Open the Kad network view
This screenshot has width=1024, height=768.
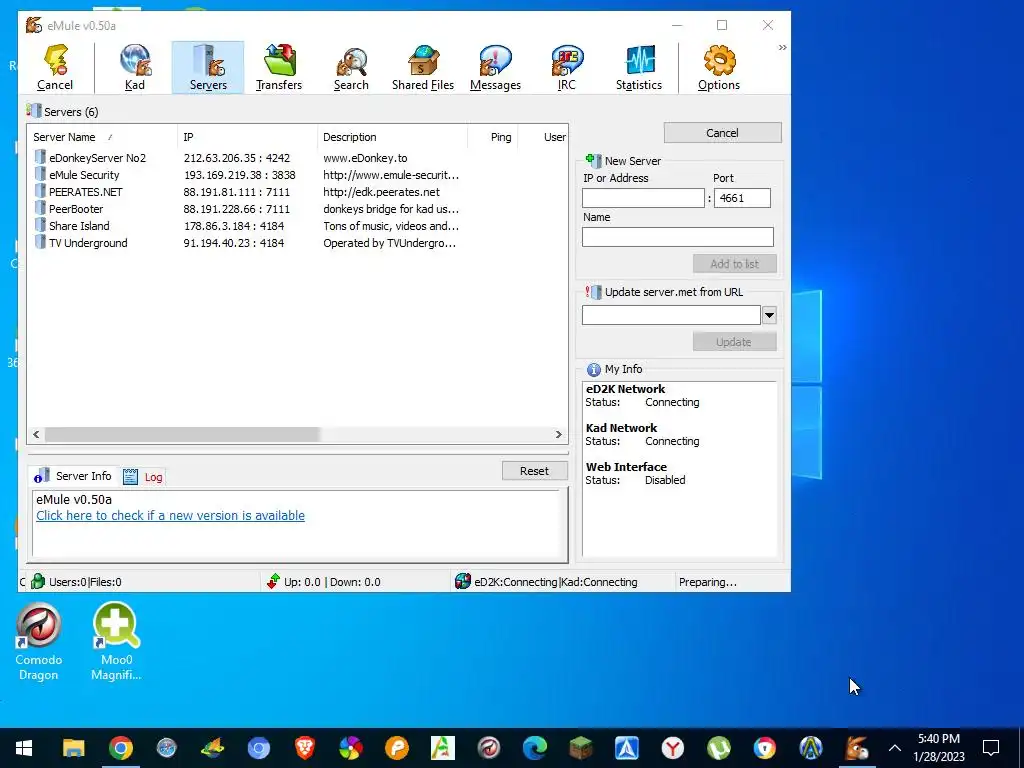tap(135, 67)
